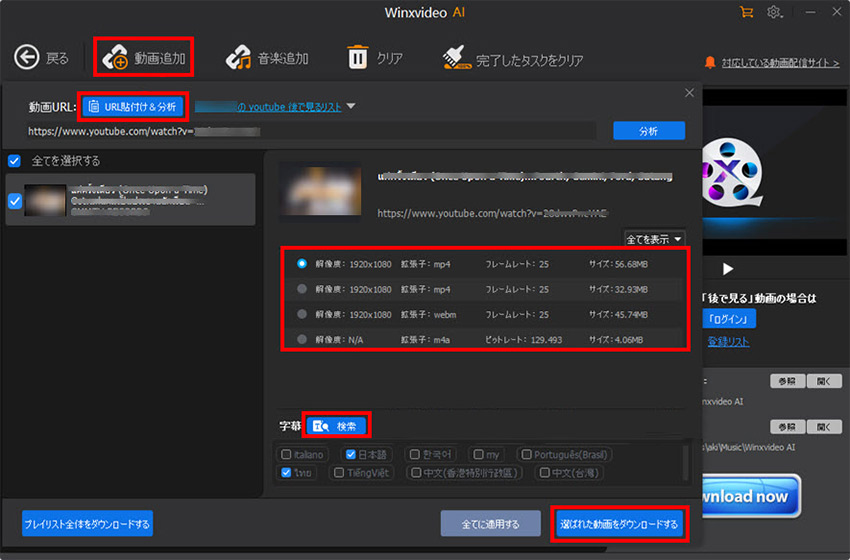Click the 分析 analyze button

(649, 131)
